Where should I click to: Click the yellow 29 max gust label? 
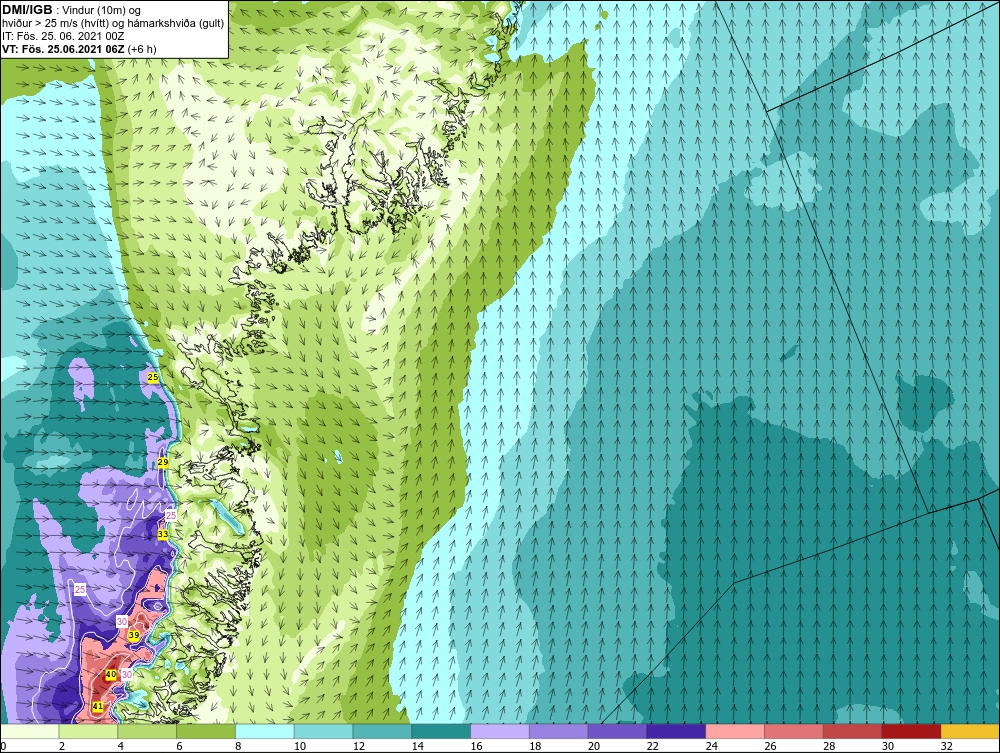point(163,462)
